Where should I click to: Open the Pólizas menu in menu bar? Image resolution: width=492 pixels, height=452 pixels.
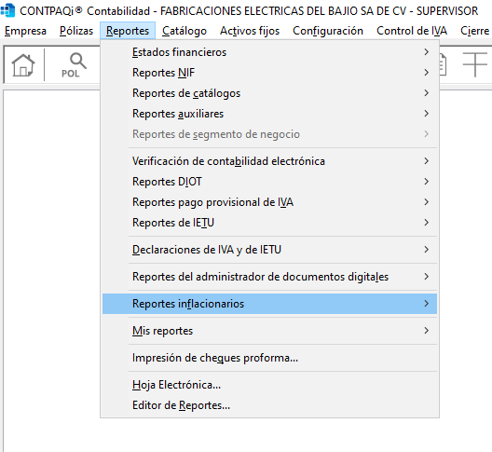tap(76, 31)
